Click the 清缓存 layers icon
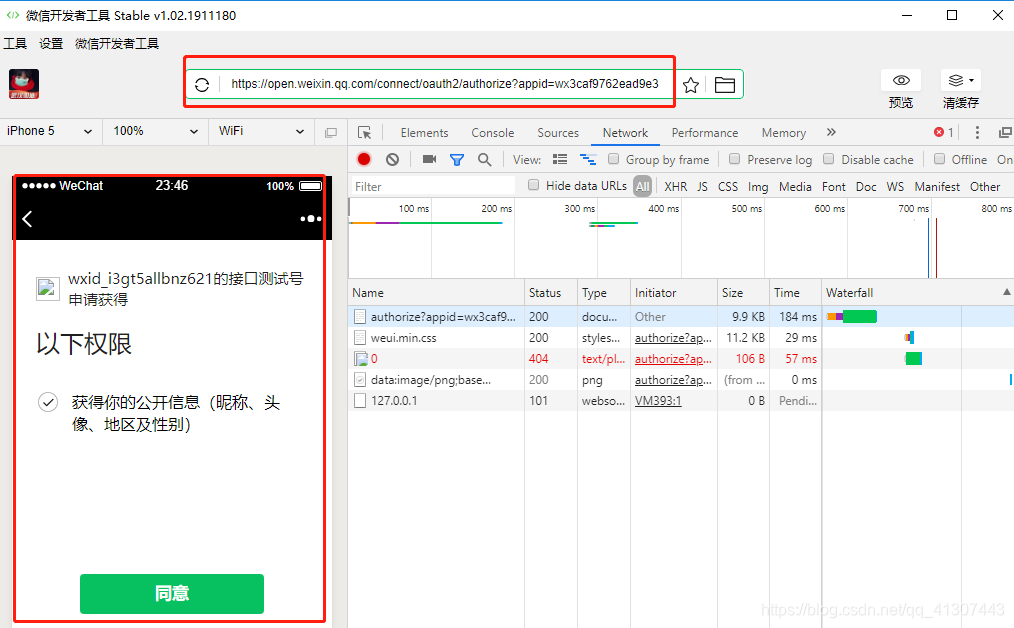 click(x=956, y=80)
